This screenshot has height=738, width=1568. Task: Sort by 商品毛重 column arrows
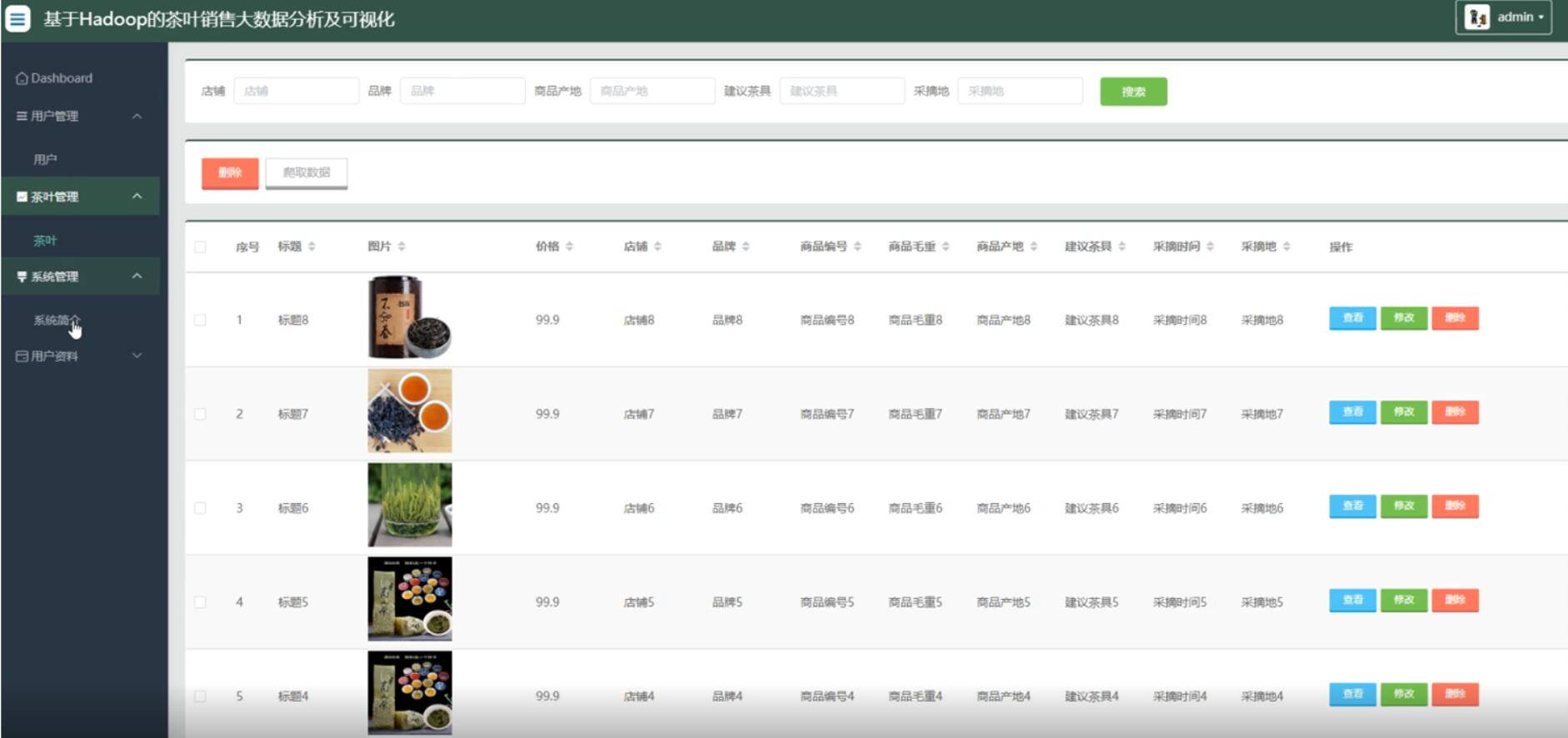click(946, 247)
